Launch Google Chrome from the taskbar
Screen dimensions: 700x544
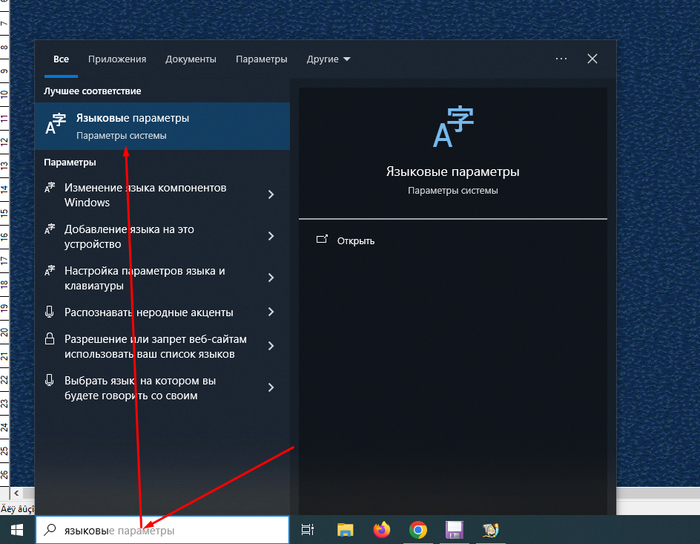(x=418, y=530)
